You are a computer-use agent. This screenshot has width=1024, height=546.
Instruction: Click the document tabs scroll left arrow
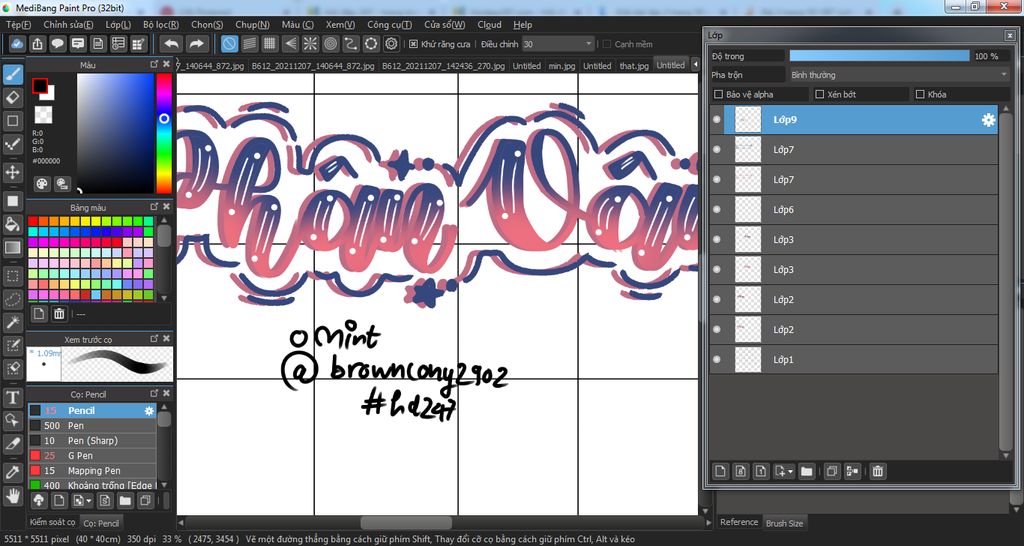694,65
